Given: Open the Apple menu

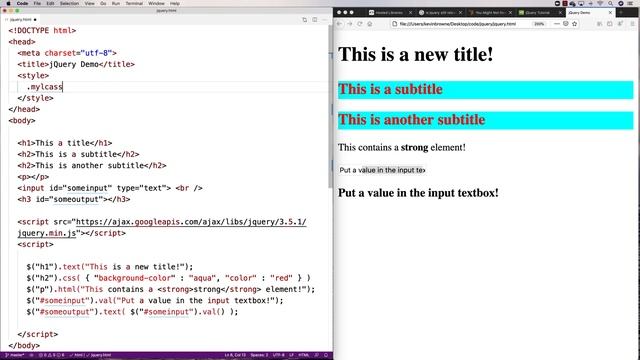Looking at the screenshot, I should click(8, 3).
